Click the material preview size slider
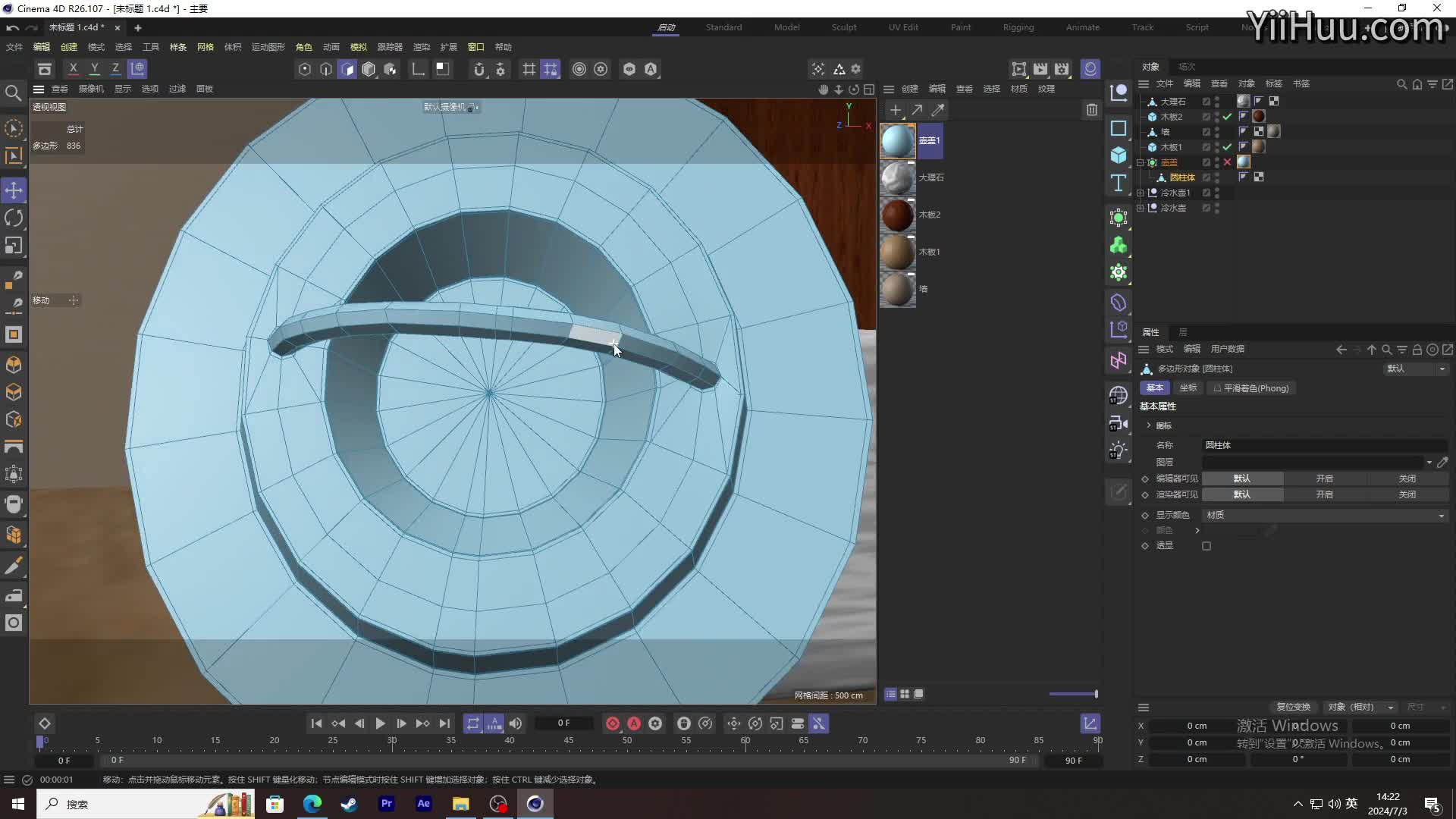The image size is (1456, 819). [x=1073, y=694]
